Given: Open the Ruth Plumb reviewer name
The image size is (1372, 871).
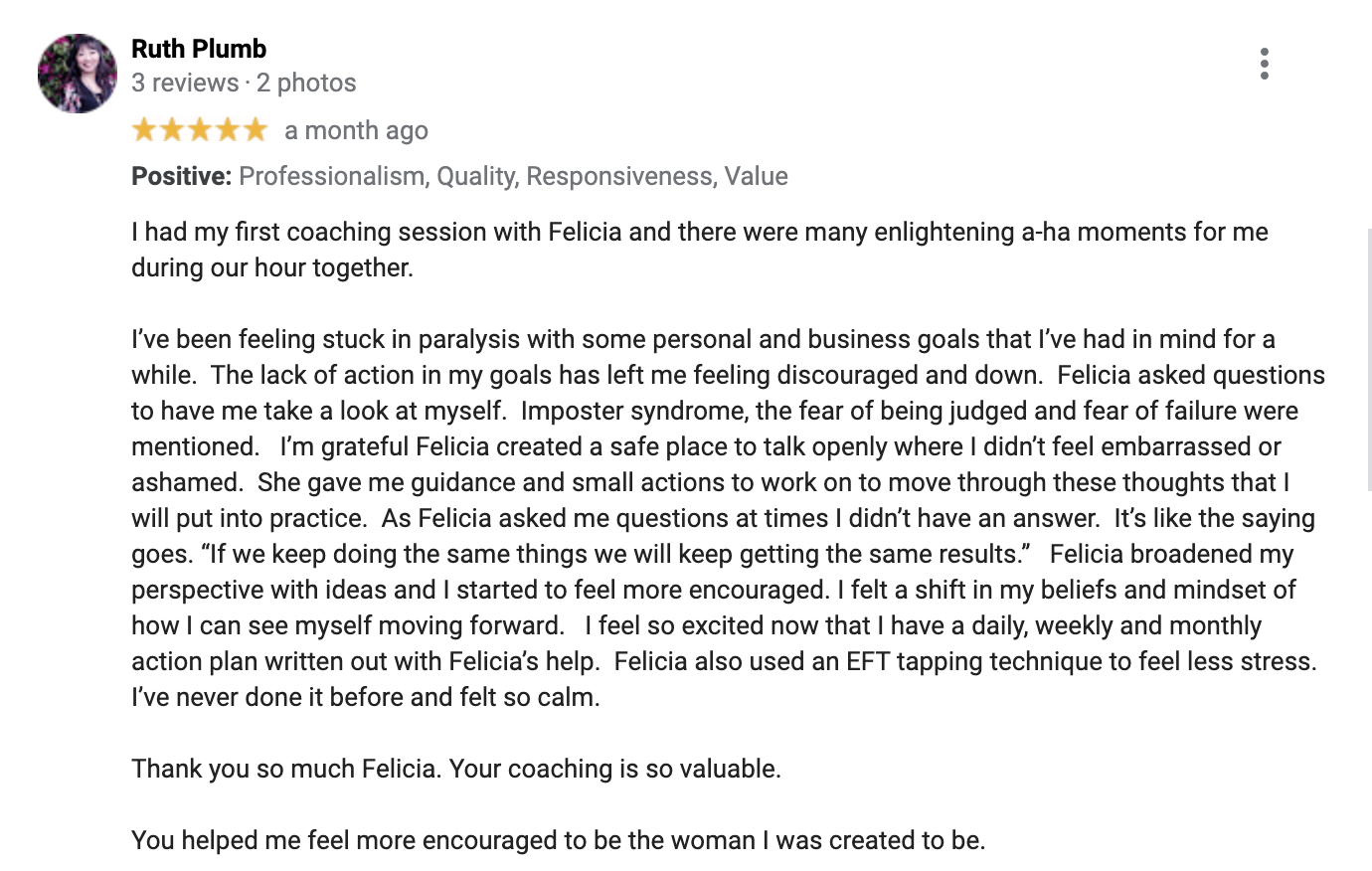Looking at the screenshot, I should pyautogui.click(x=199, y=49).
